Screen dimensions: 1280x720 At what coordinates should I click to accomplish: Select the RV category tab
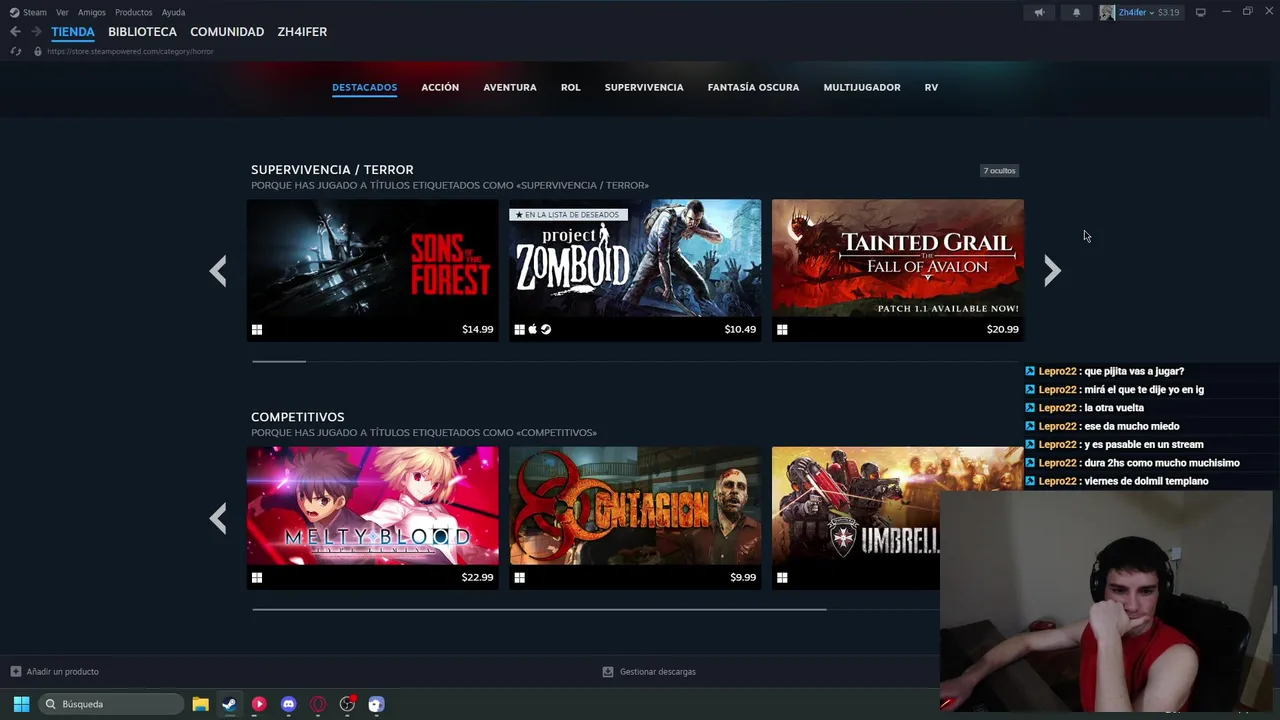[931, 87]
